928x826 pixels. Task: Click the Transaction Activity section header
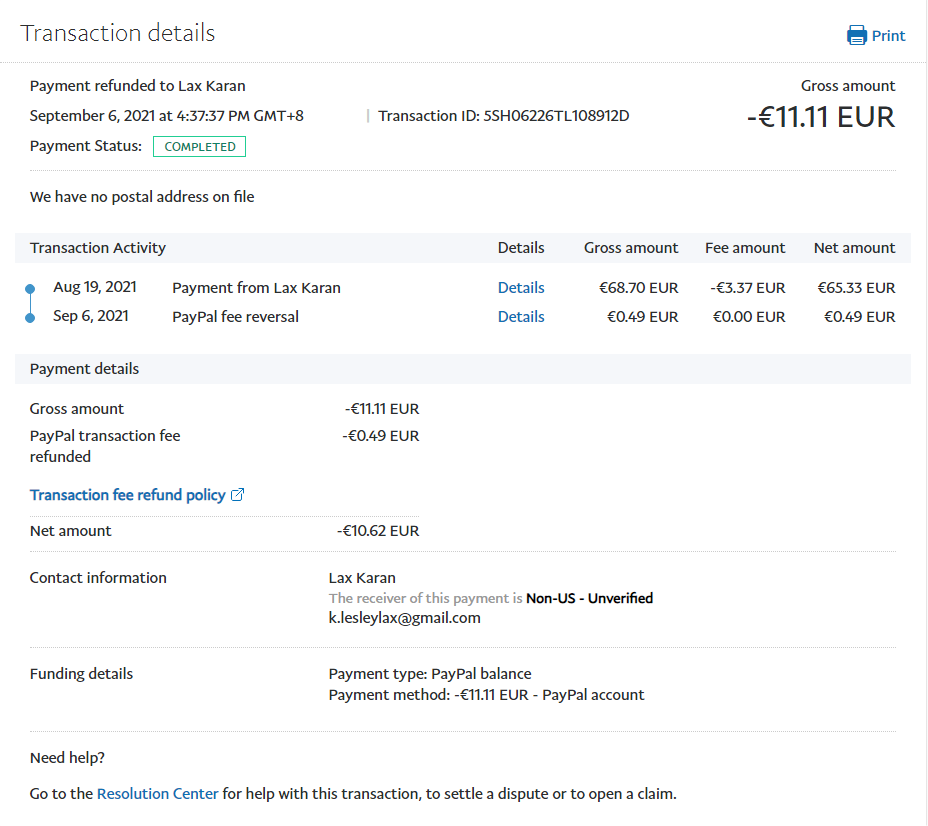pyautogui.click(x=98, y=248)
